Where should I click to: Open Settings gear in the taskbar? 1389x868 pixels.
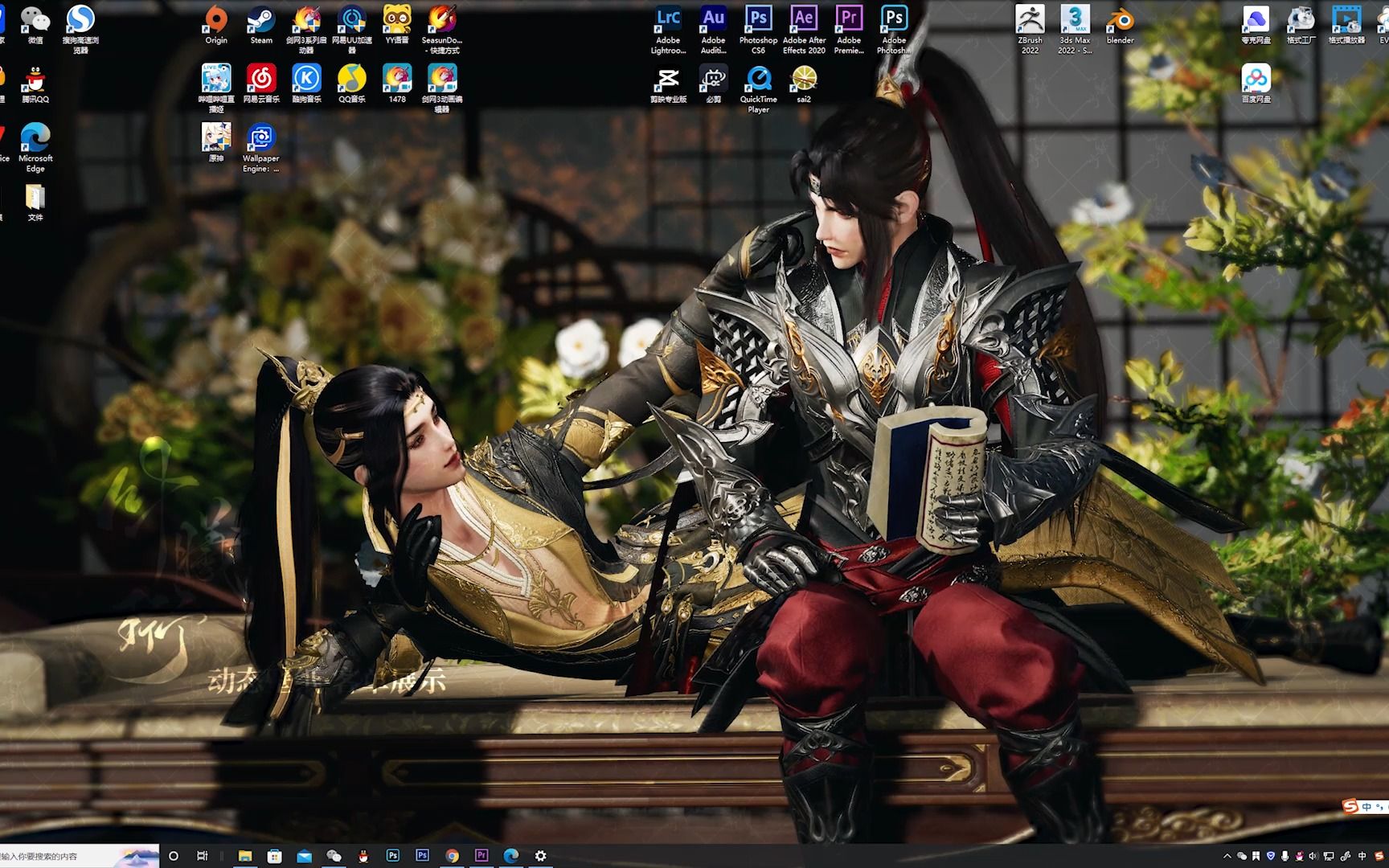click(541, 856)
